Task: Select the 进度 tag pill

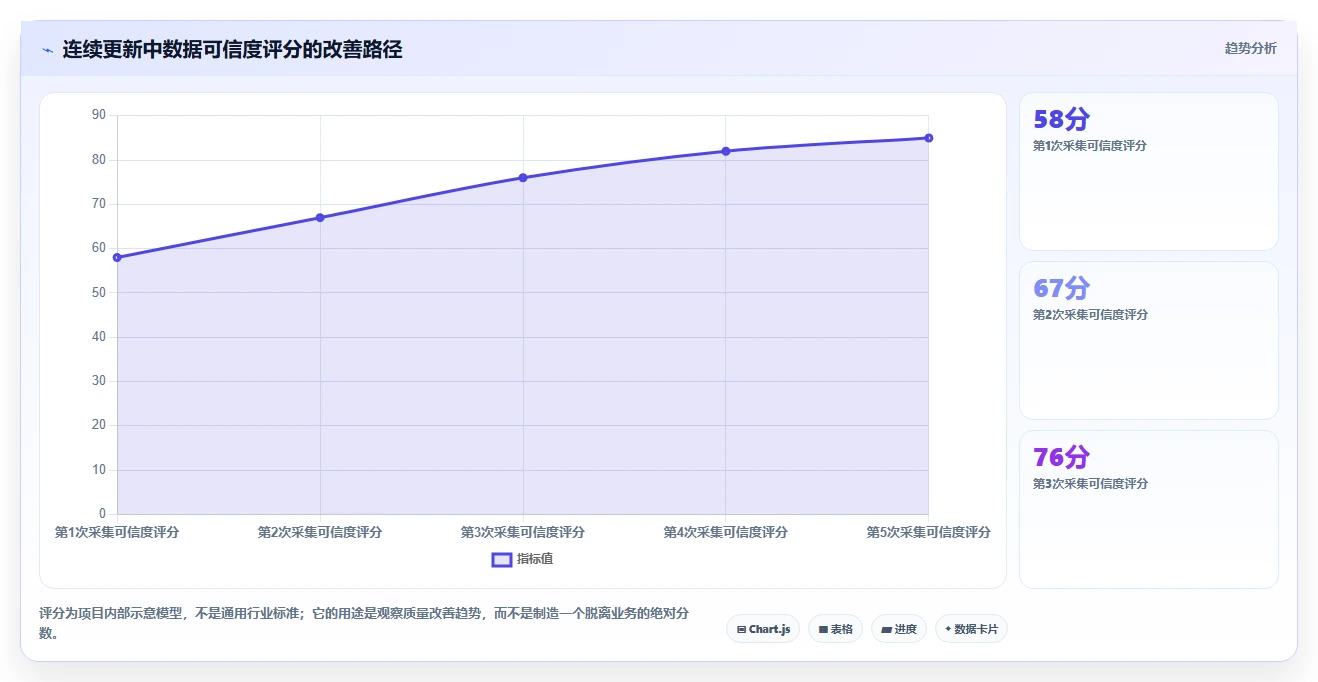Action: click(x=899, y=629)
